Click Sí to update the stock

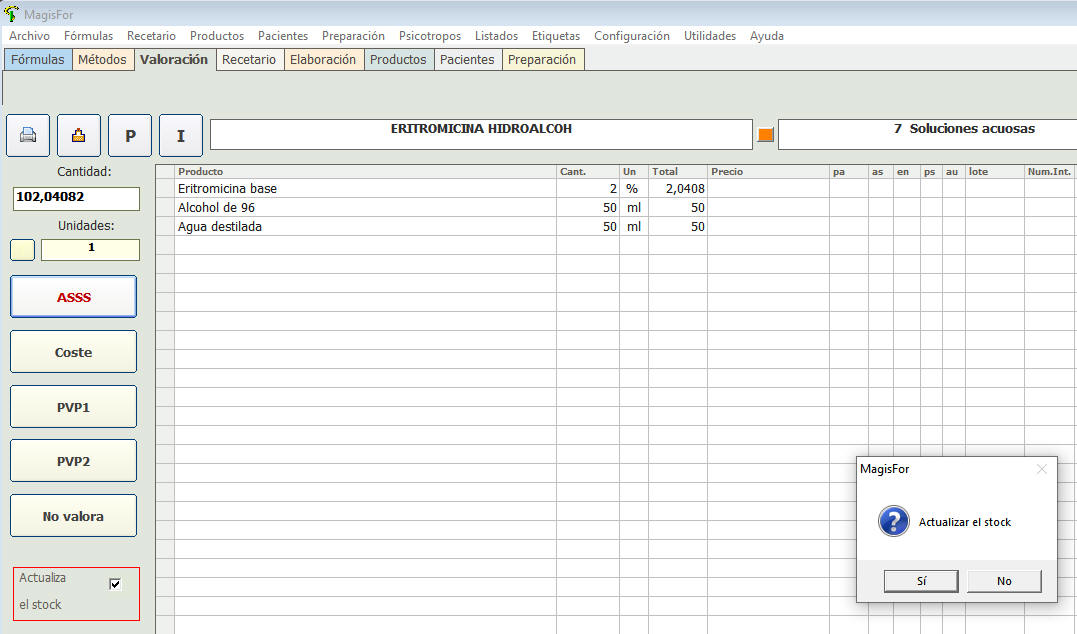[x=921, y=581]
